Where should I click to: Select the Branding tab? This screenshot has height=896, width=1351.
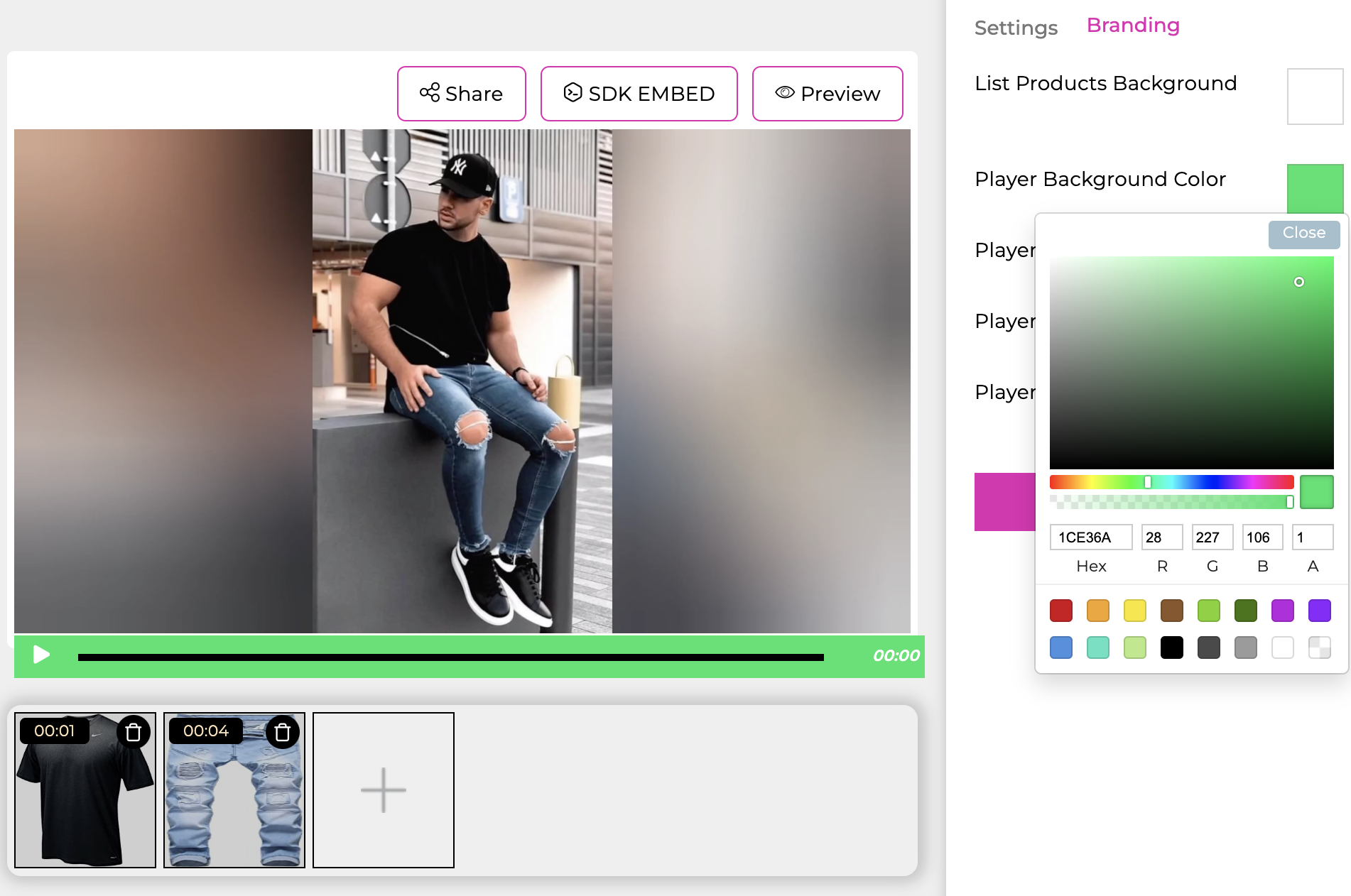click(x=1133, y=26)
